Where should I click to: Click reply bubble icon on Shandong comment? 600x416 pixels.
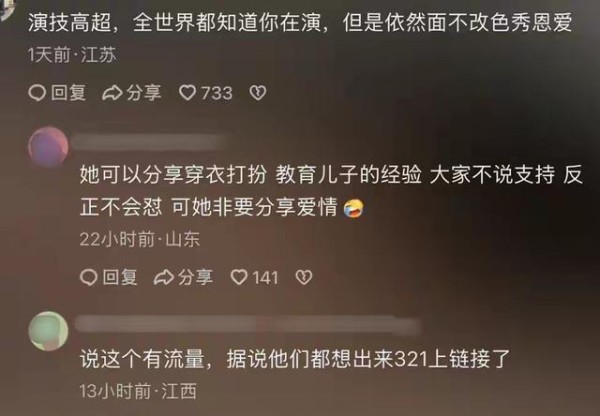[88, 277]
